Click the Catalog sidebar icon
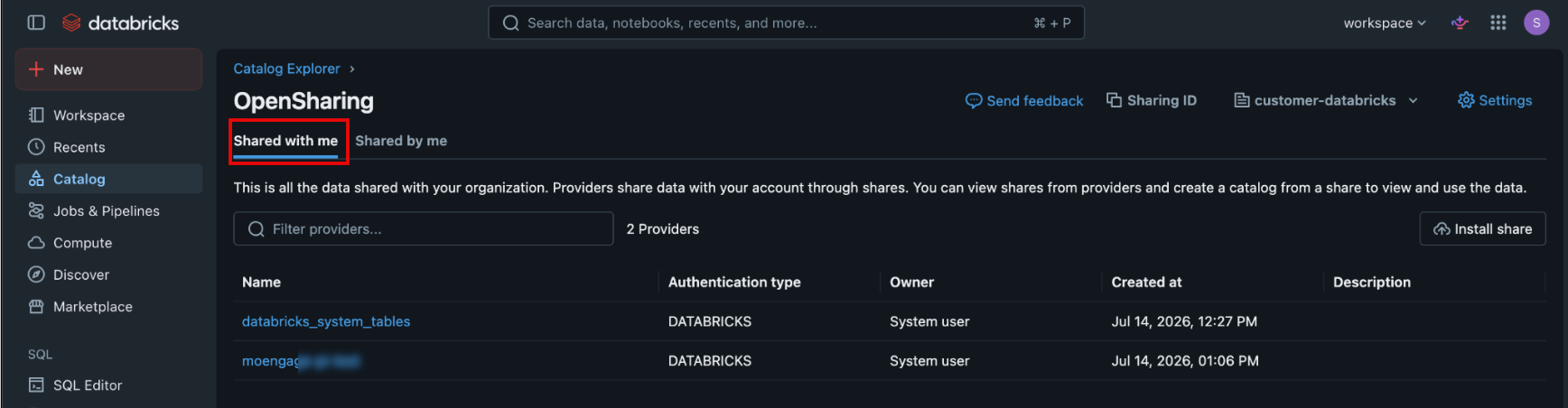 [x=36, y=179]
